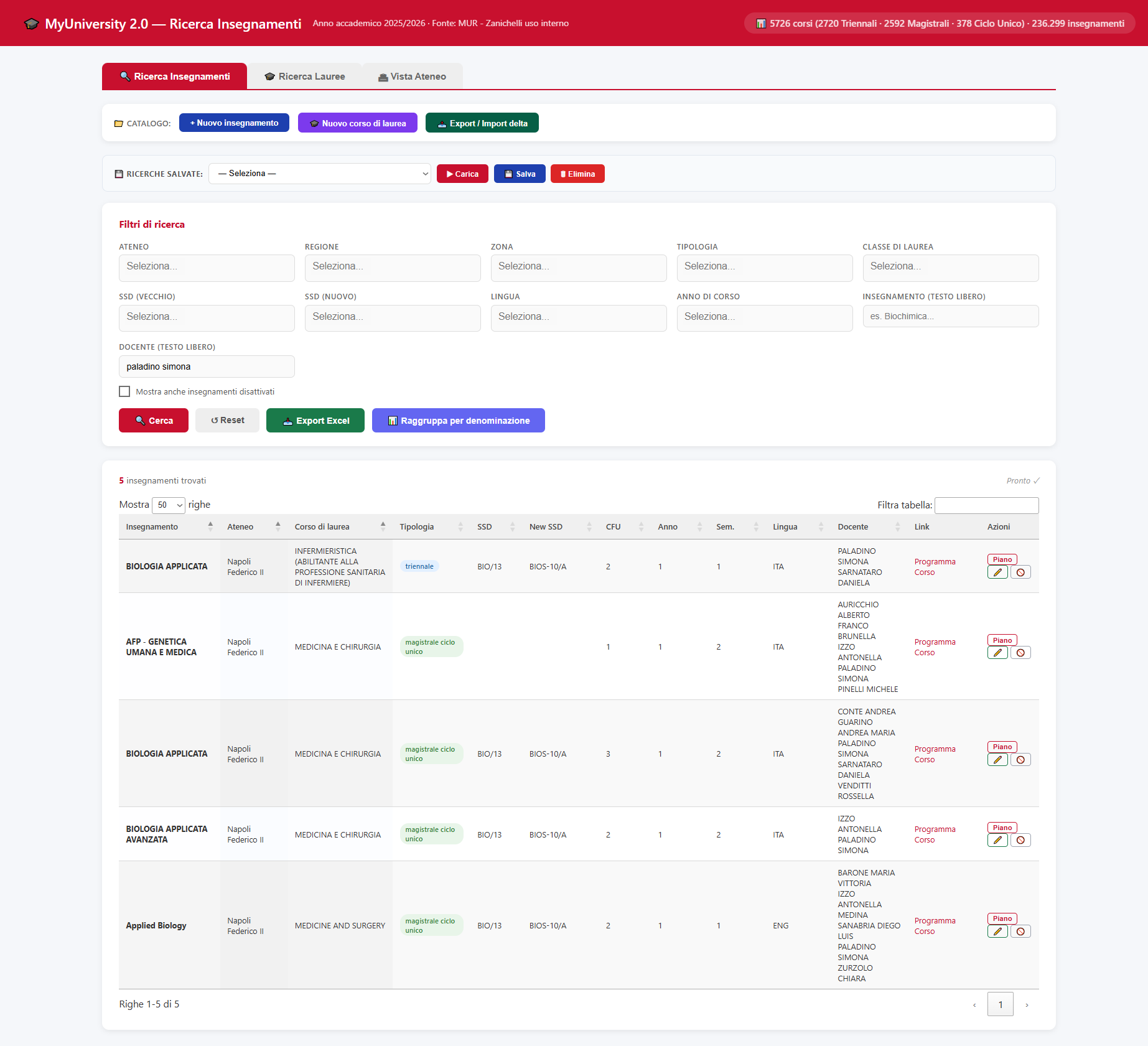Go to next page arrow in pagination
The height and width of the screenshot is (1046, 1148).
tap(1027, 1004)
